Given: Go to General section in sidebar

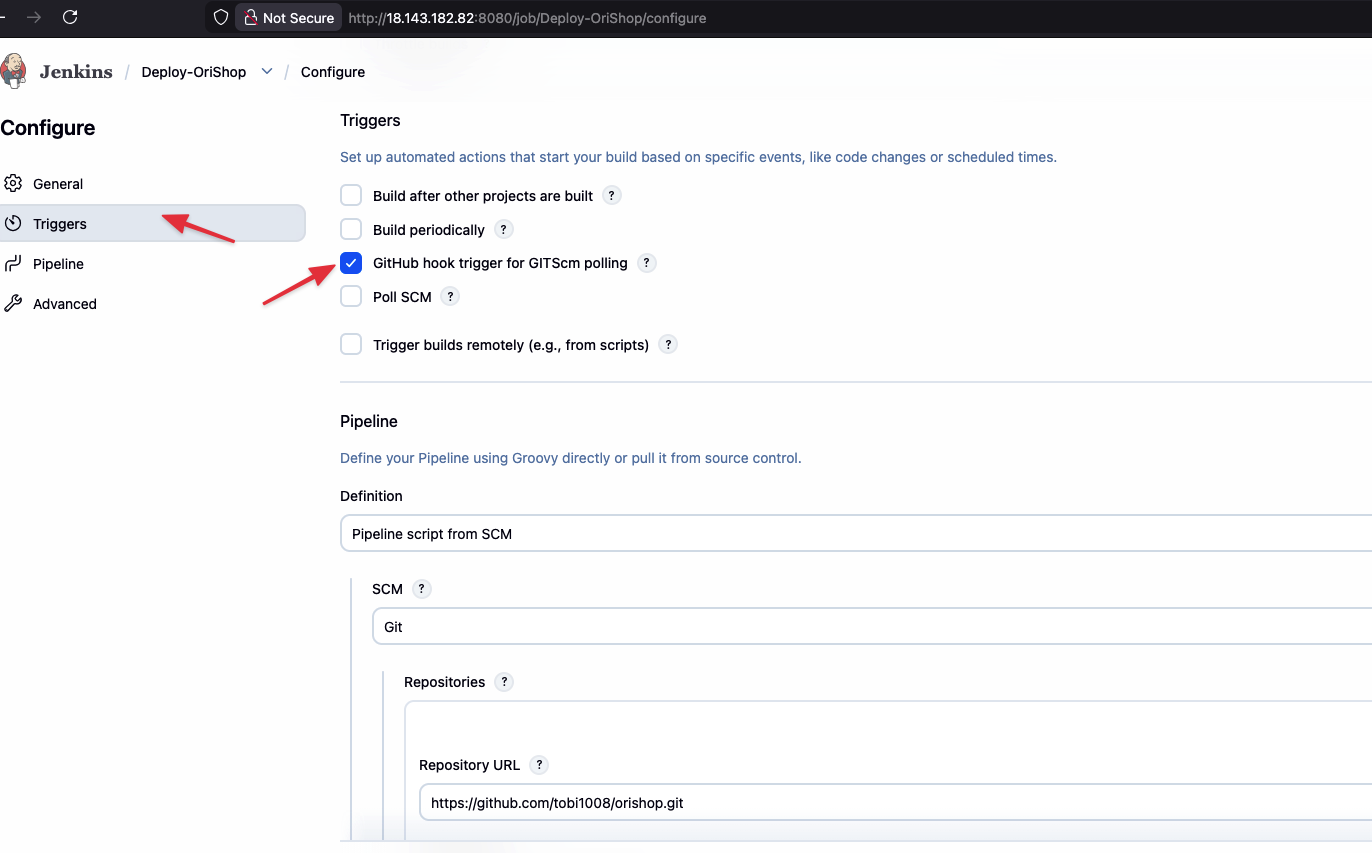Looking at the screenshot, I should pyautogui.click(x=58, y=184).
